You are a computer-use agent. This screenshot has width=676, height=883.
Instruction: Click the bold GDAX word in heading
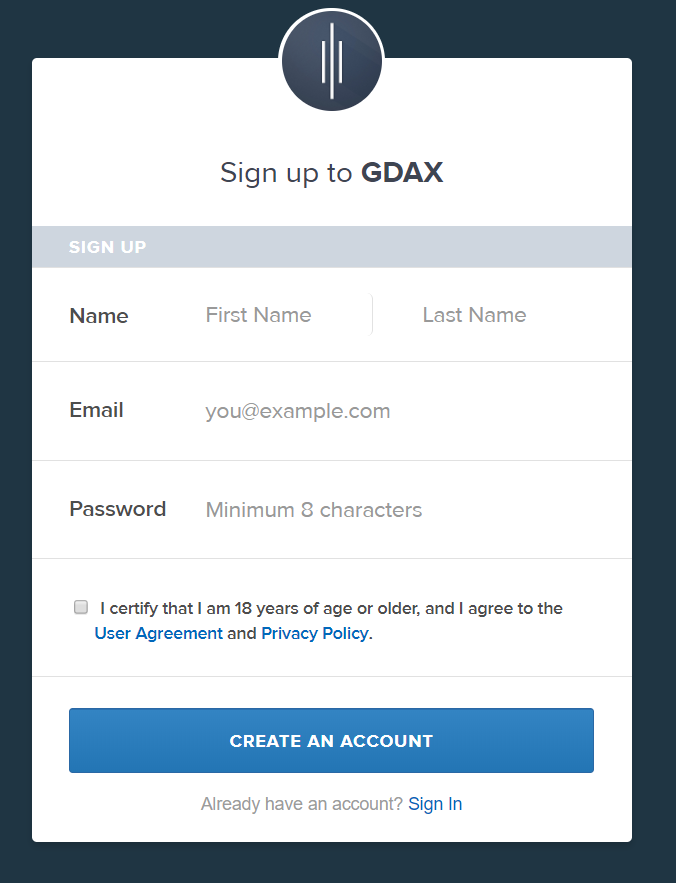[402, 172]
